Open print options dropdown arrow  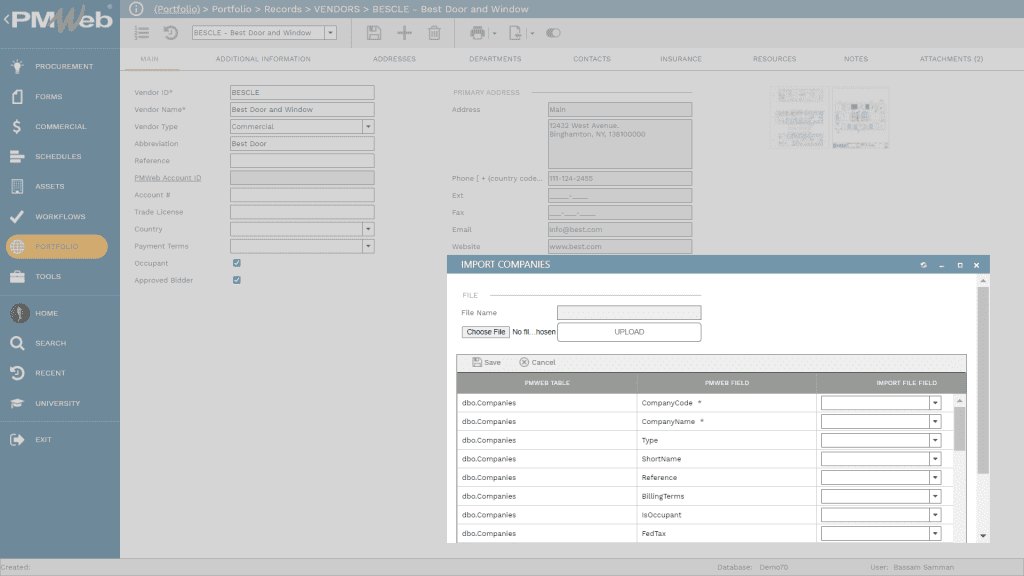click(494, 33)
